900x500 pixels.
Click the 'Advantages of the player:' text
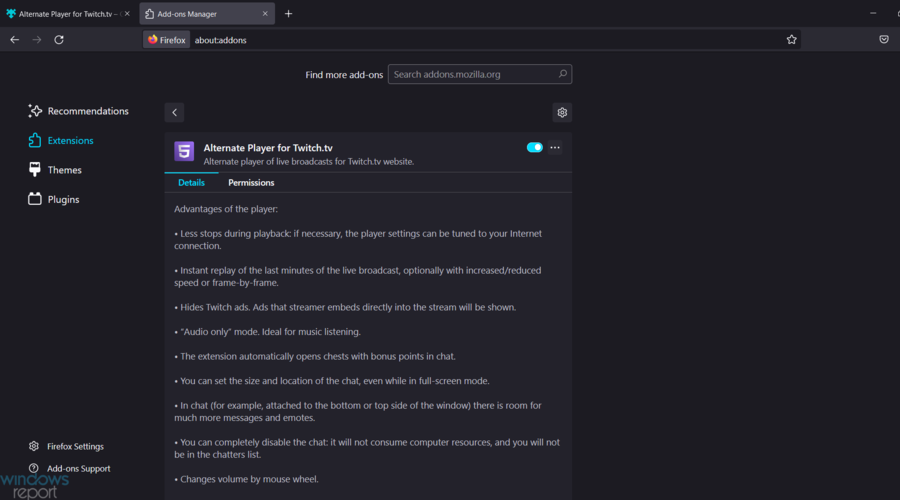click(226, 209)
